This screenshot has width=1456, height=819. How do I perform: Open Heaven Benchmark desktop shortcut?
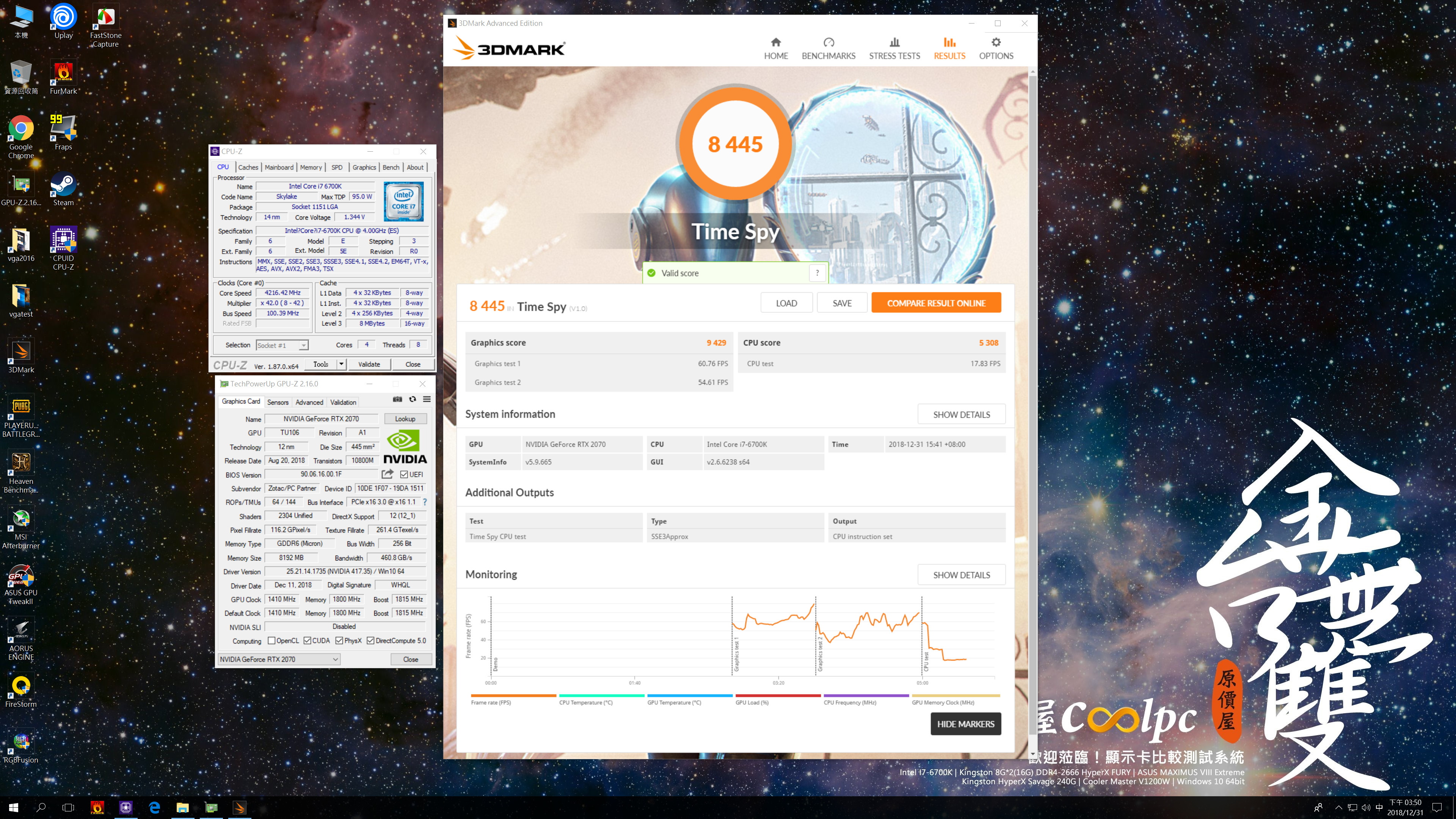coord(21,472)
